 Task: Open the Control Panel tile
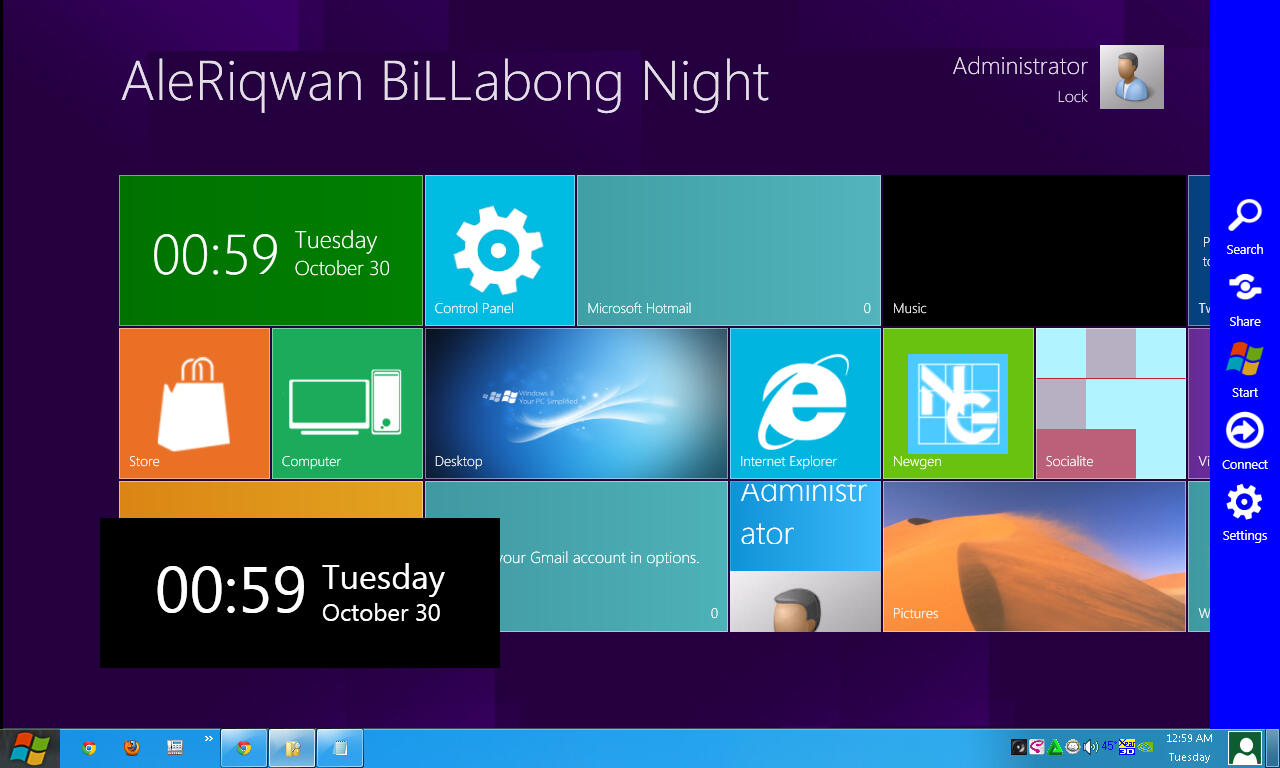click(500, 250)
